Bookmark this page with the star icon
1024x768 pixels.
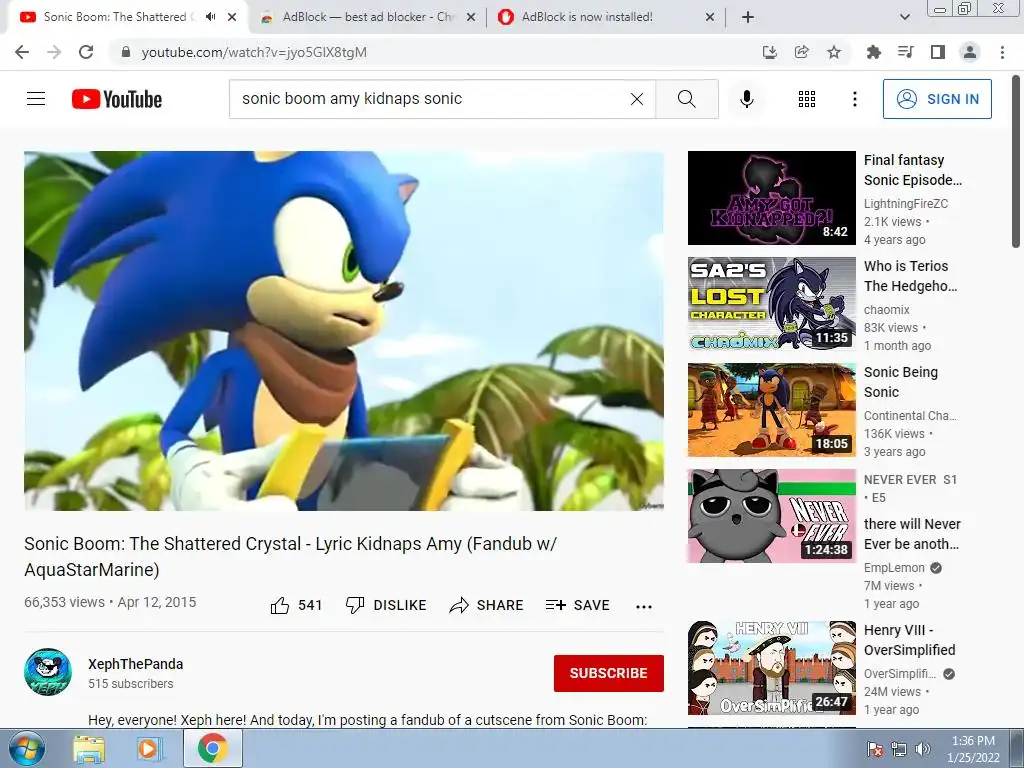click(834, 52)
